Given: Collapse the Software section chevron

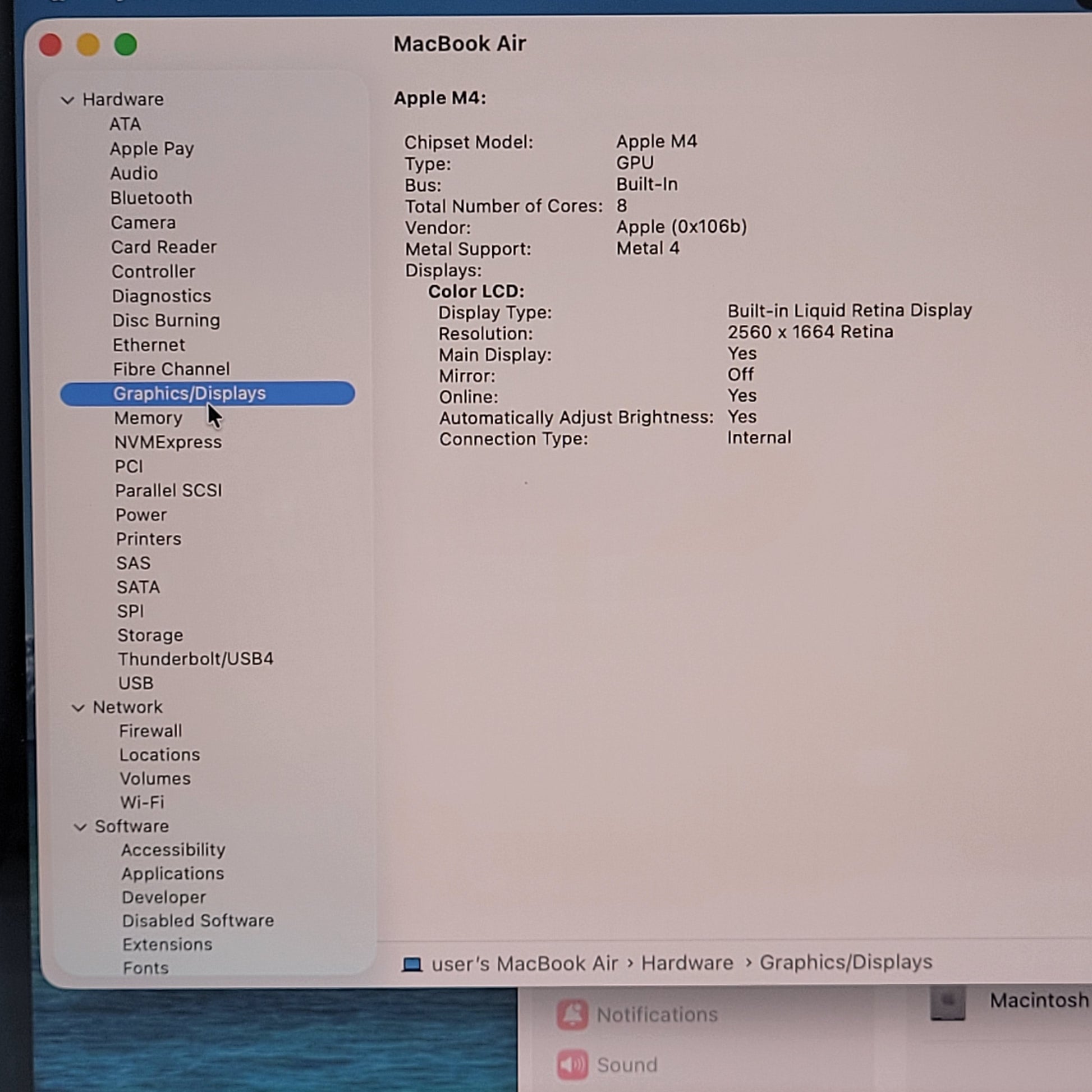Looking at the screenshot, I should 80,827.
